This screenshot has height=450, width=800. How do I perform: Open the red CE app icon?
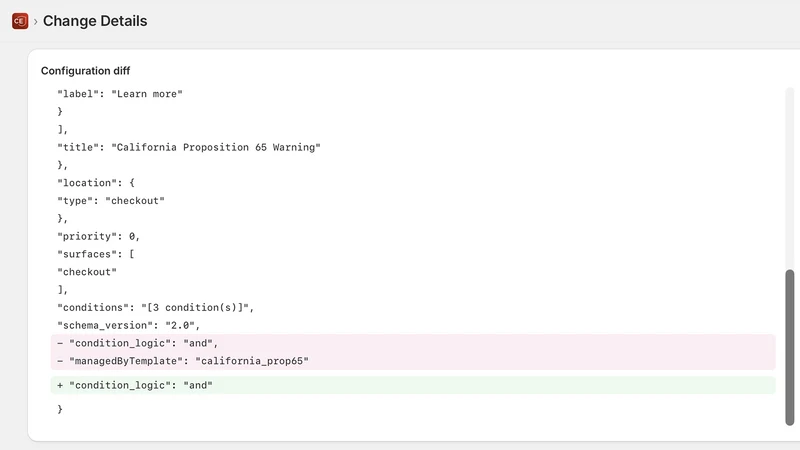pyautogui.click(x=20, y=21)
